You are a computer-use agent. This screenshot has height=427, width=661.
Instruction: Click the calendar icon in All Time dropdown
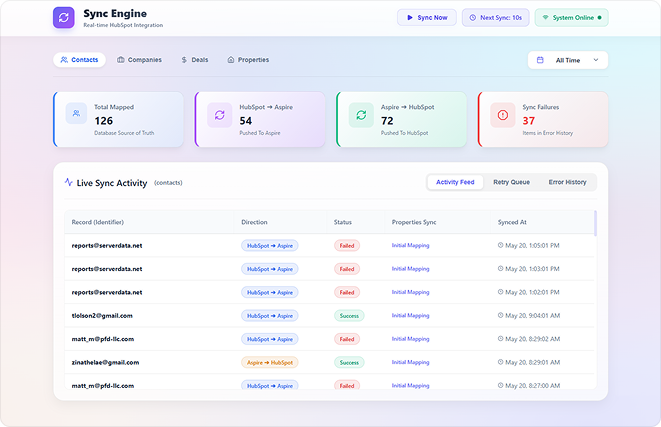pos(540,60)
